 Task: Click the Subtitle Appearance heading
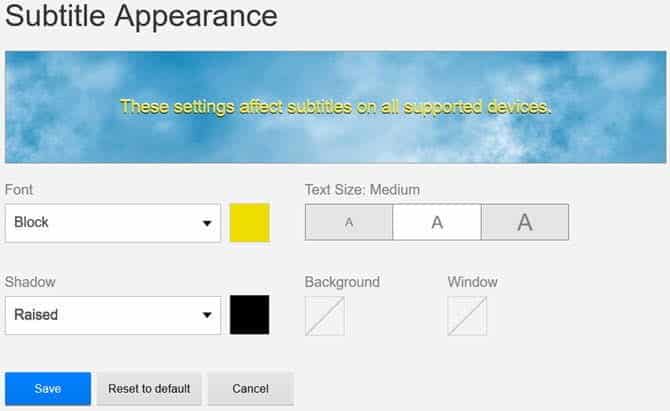coord(141,17)
